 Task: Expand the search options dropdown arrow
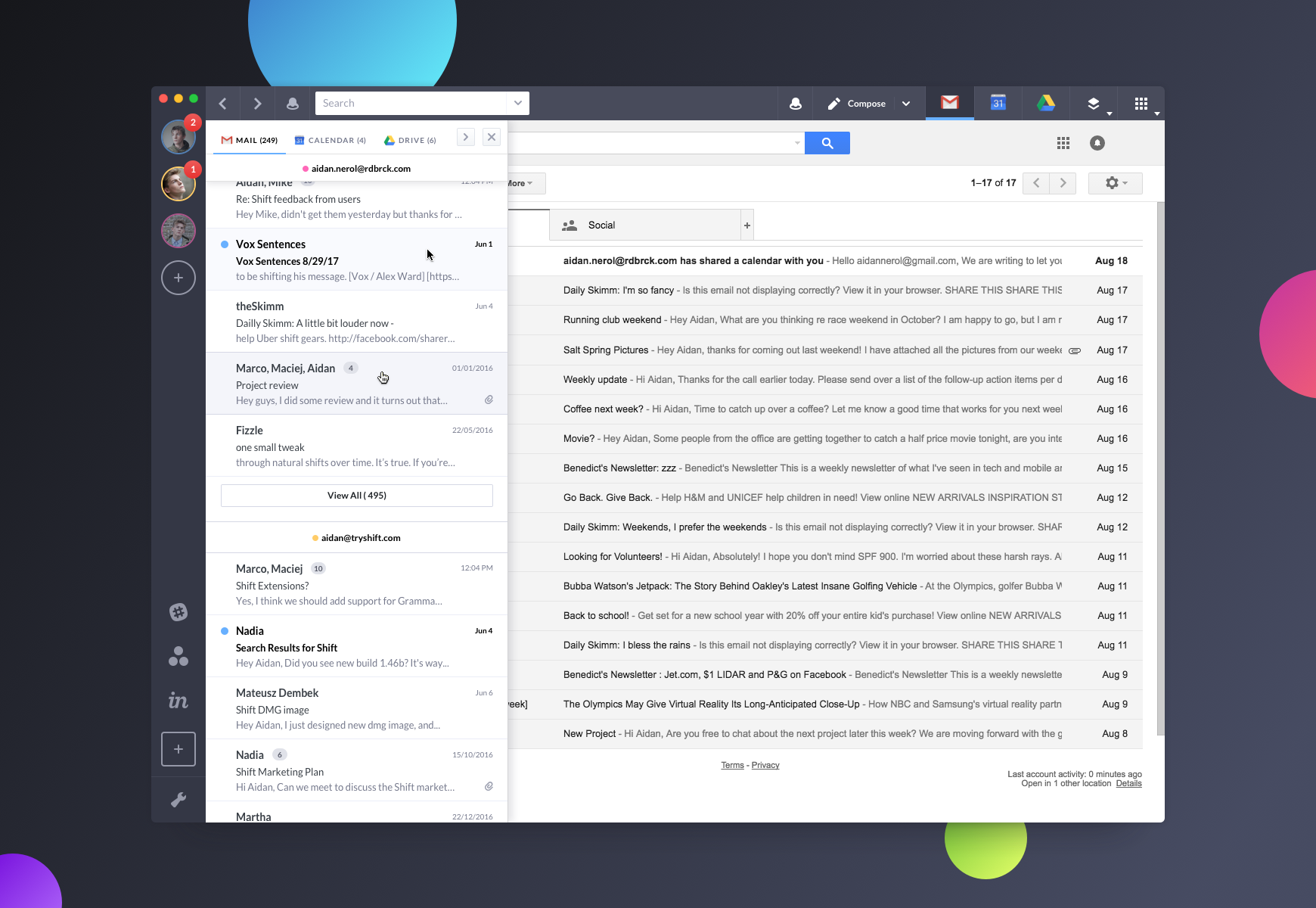[796, 142]
